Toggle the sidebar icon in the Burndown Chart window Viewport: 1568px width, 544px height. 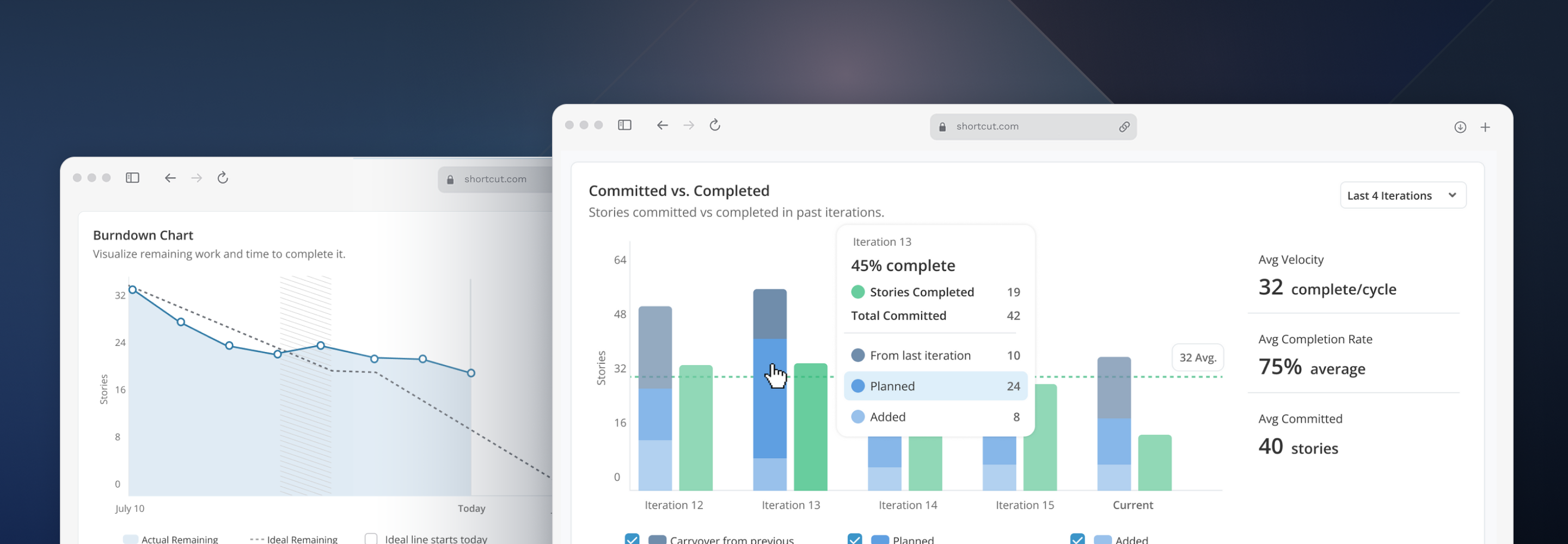click(x=133, y=178)
